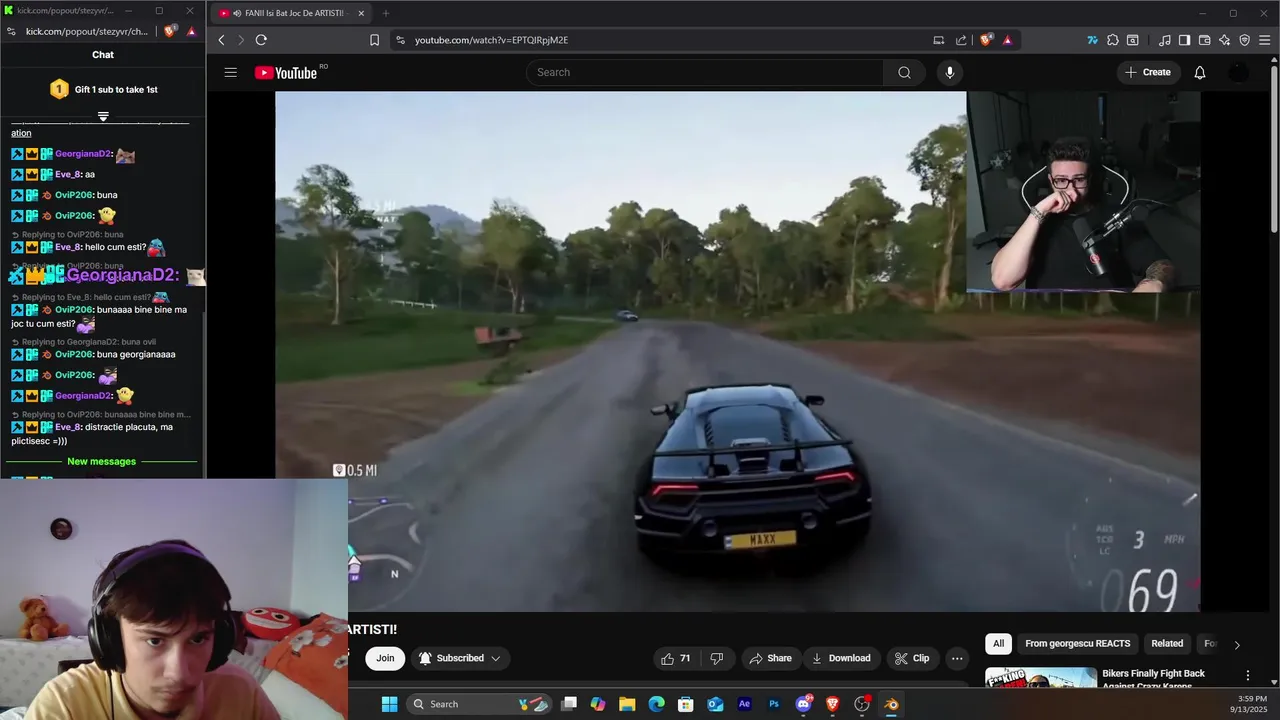Click Gift 1 sub to take 1st

pyautogui.click(x=116, y=89)
